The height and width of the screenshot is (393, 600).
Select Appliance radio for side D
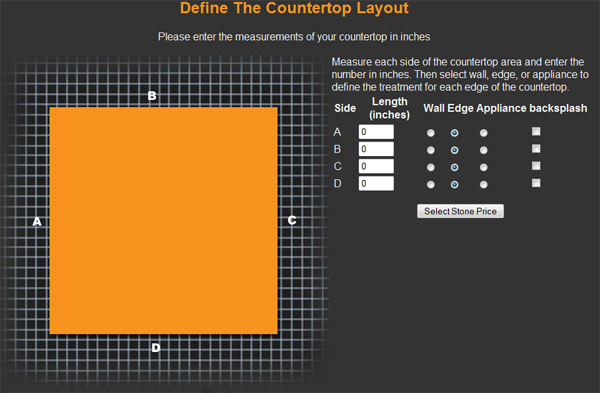point(484,184)
